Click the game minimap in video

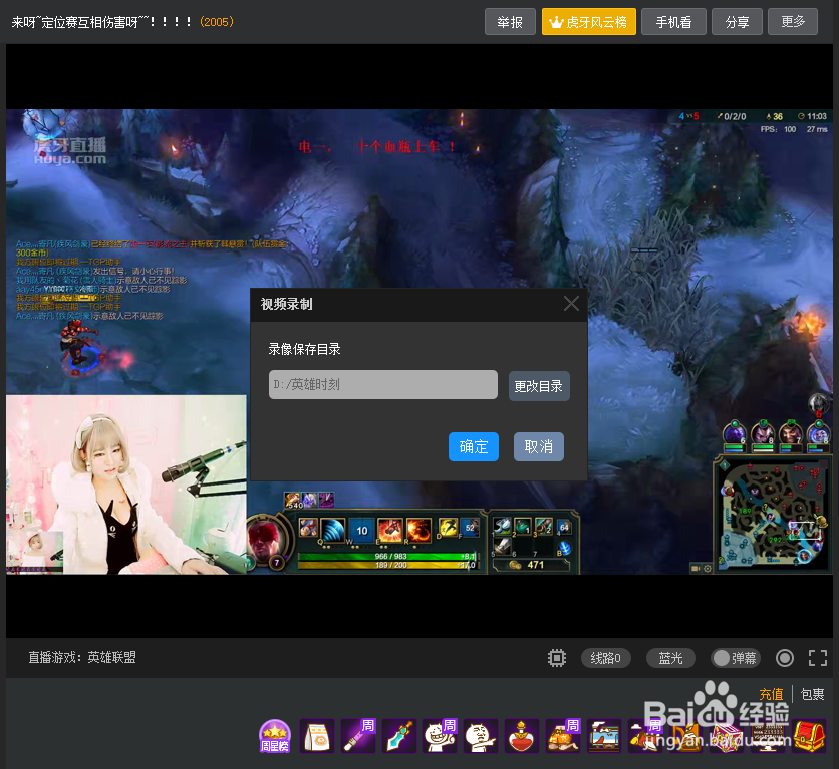point(773,514)
